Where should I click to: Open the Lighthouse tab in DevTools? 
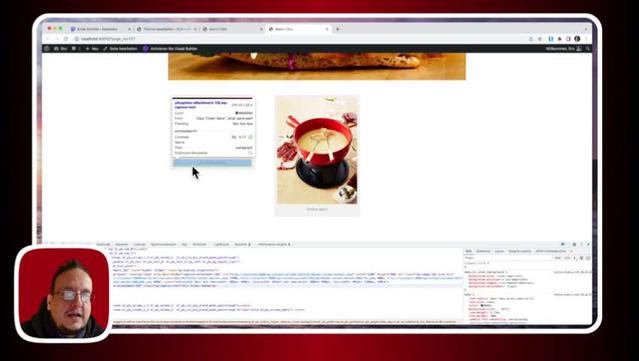[x=221, y=244]
